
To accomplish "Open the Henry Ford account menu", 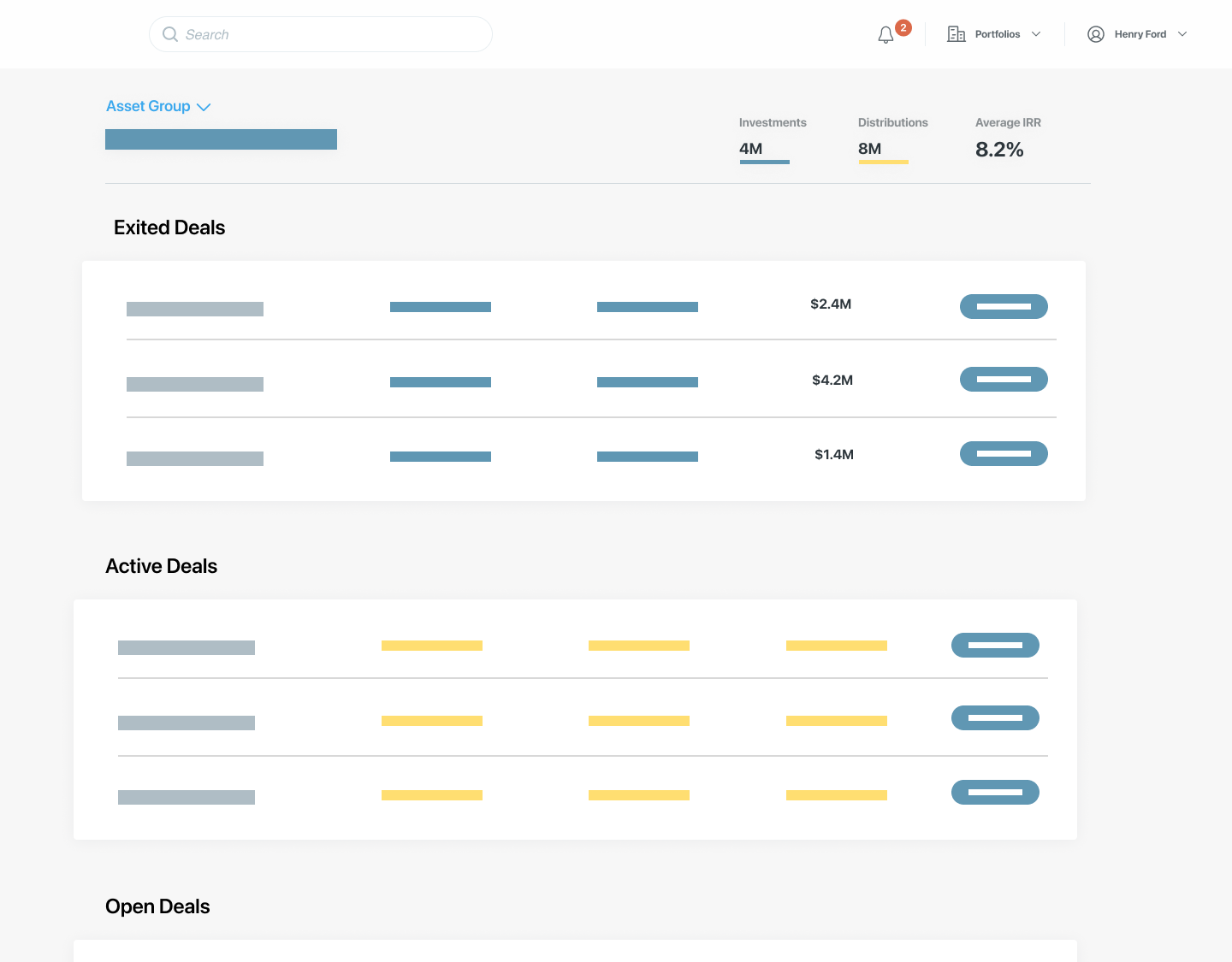I will tap(1140, 34).
